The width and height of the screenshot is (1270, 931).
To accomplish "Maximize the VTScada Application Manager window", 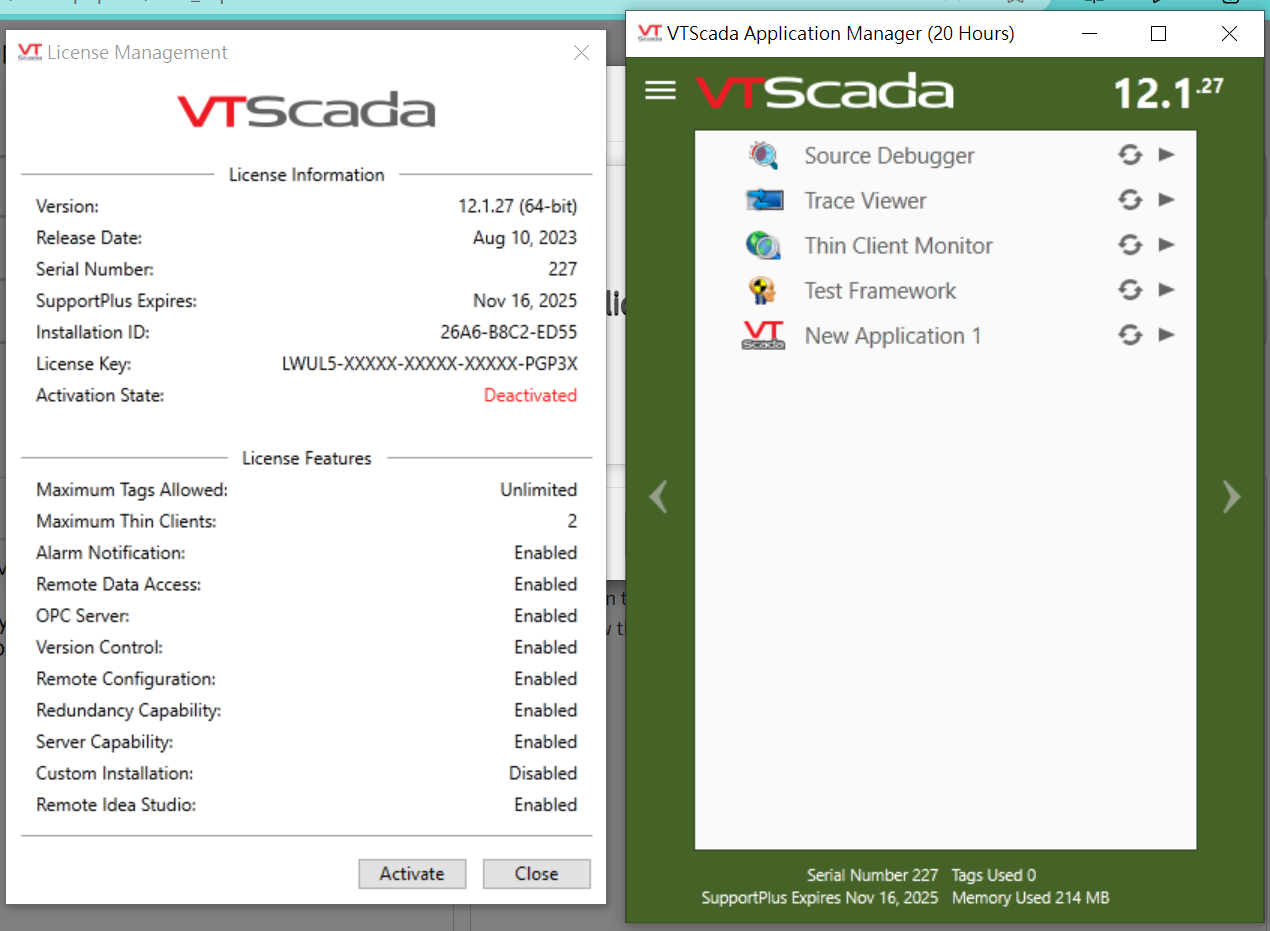I will point(1158,34).
